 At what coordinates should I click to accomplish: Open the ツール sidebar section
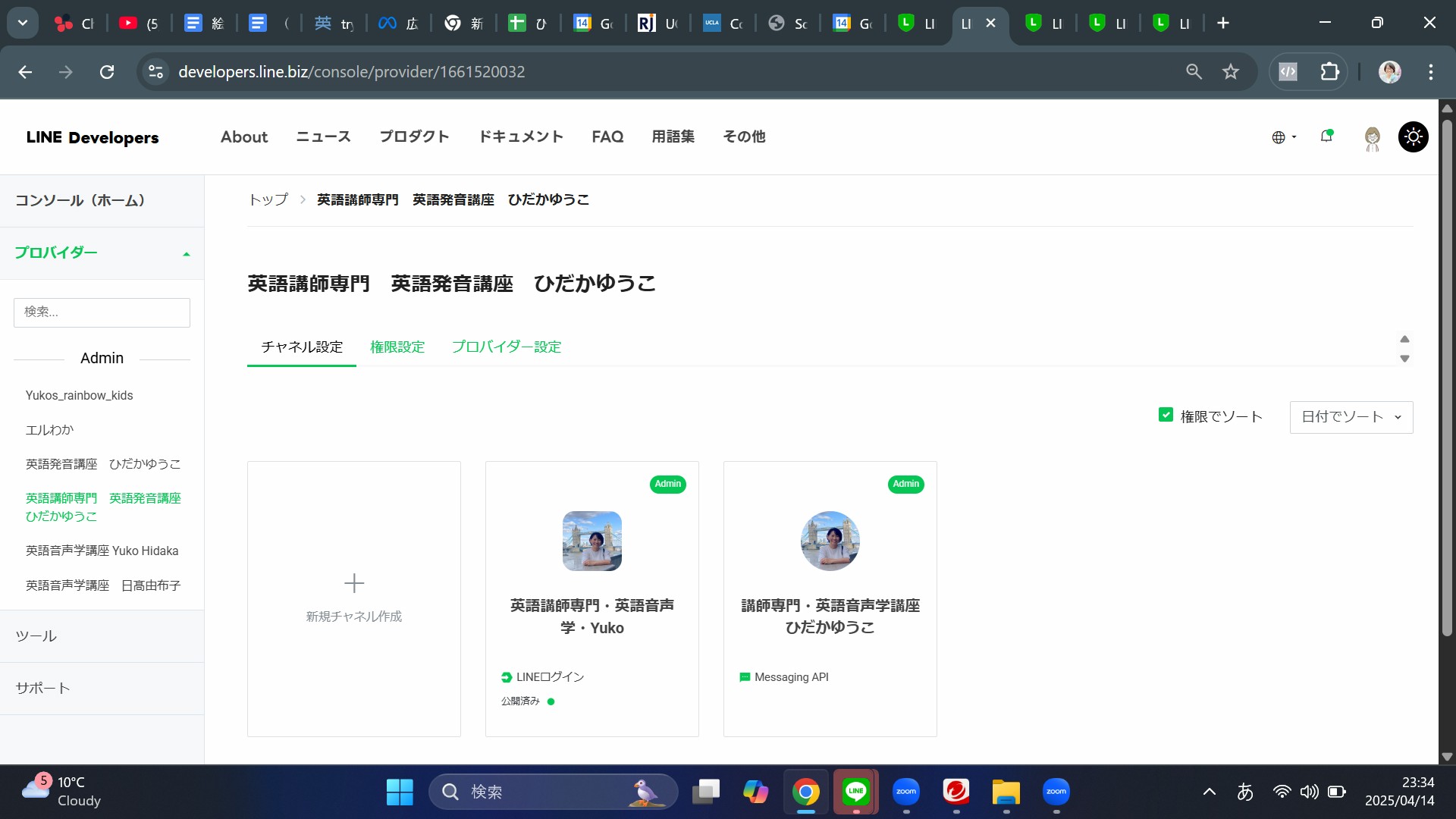pyautogui.click(x=102, y=636)
